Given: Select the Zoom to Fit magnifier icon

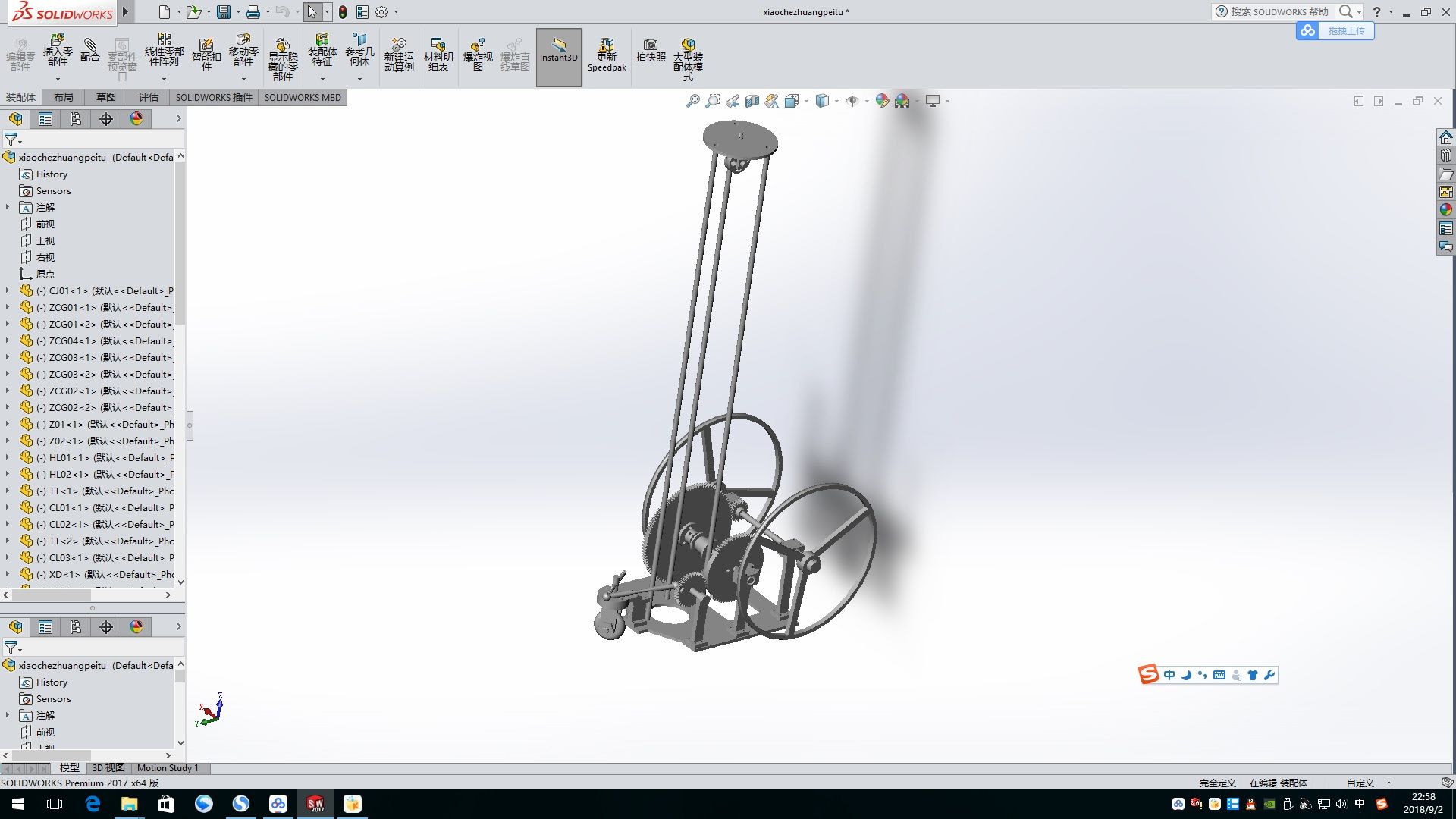Looking at the screenshot, I should pos(692,101).
